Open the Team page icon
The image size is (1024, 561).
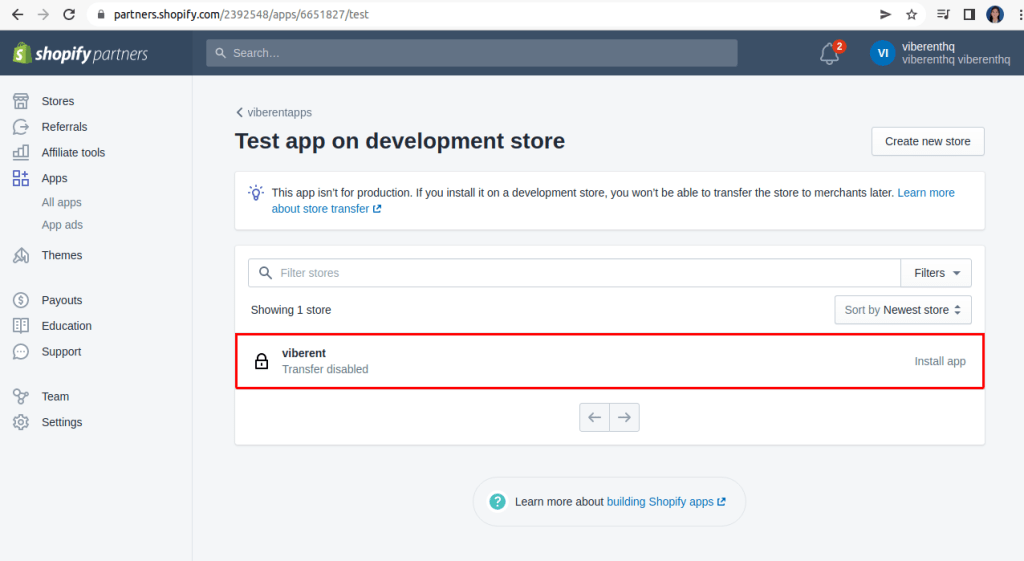pyautogui.click(x=21, y=397)
